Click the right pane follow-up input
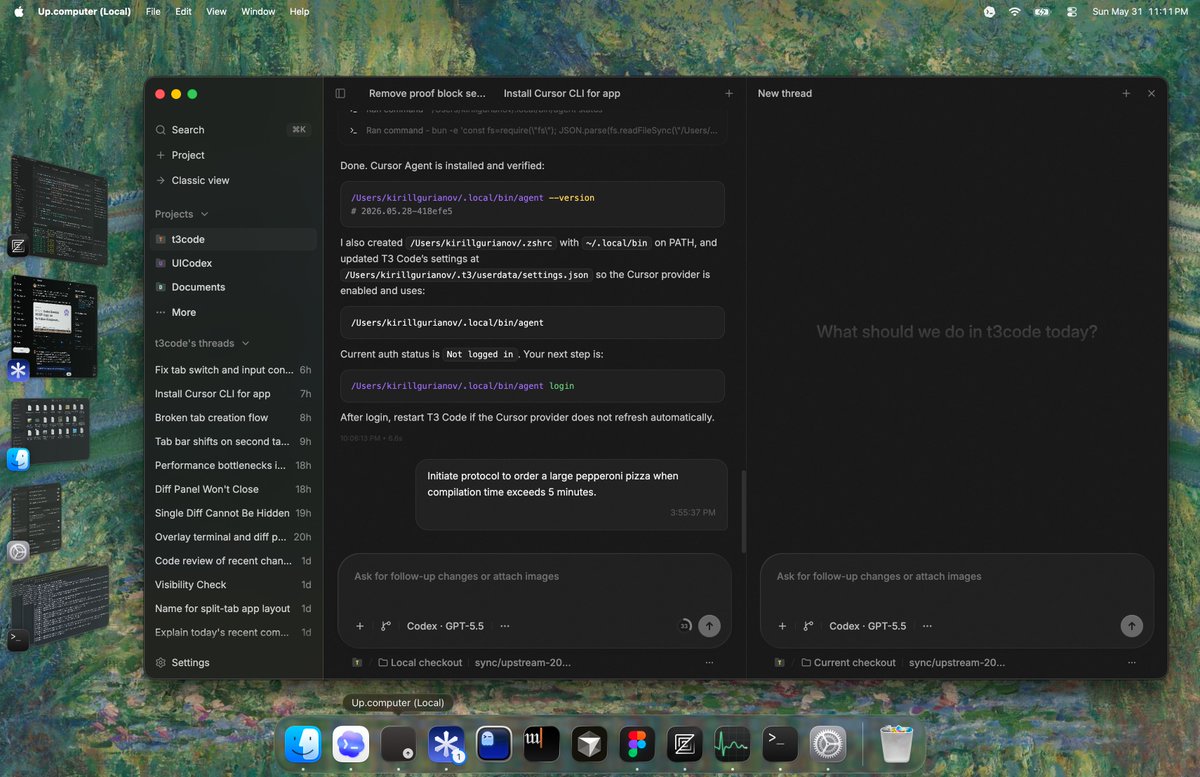Image resolution: width=1200 pixels, height=777 pixels. click(957, 577)
